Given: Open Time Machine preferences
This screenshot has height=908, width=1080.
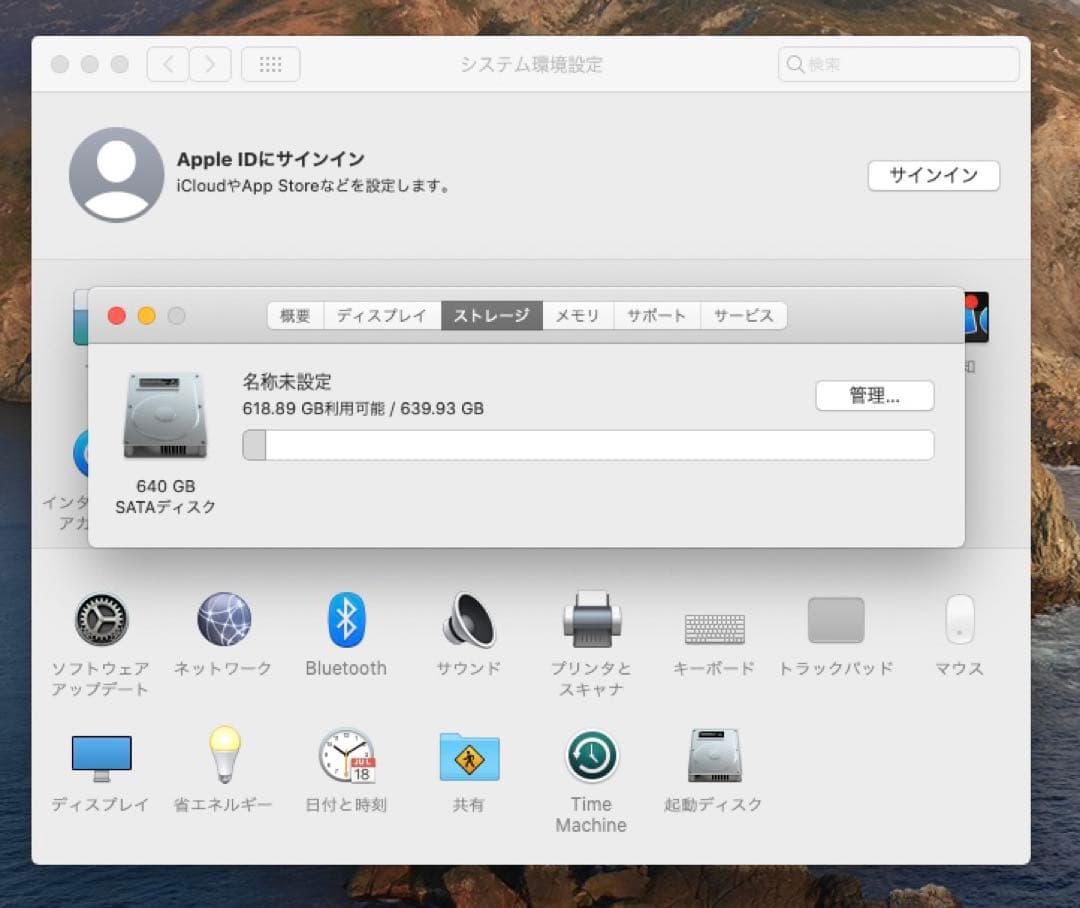Looking at the screenshot, I should [590, 758].
